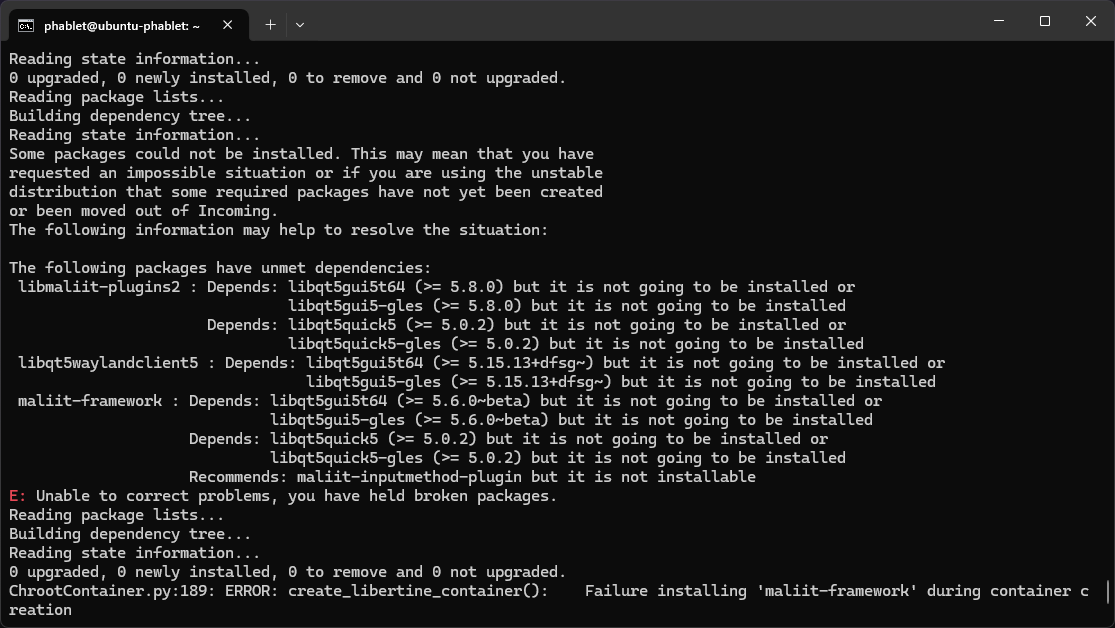Click the Unable to correct problems message
Image resolution: width=1115 pixels, height=628 pixels.
[x=296, y=496]
